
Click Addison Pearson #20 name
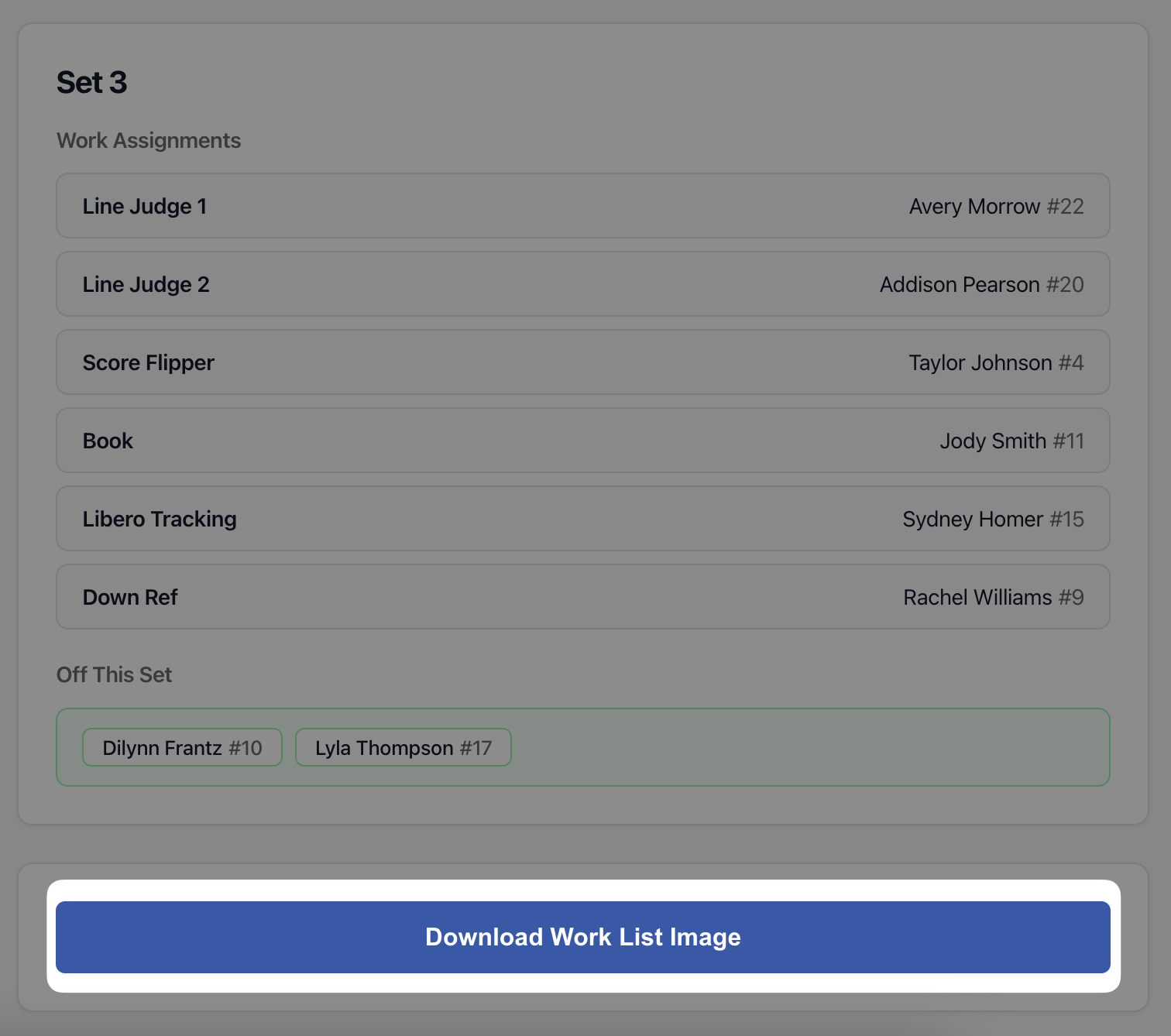click(x=981, y=285)
